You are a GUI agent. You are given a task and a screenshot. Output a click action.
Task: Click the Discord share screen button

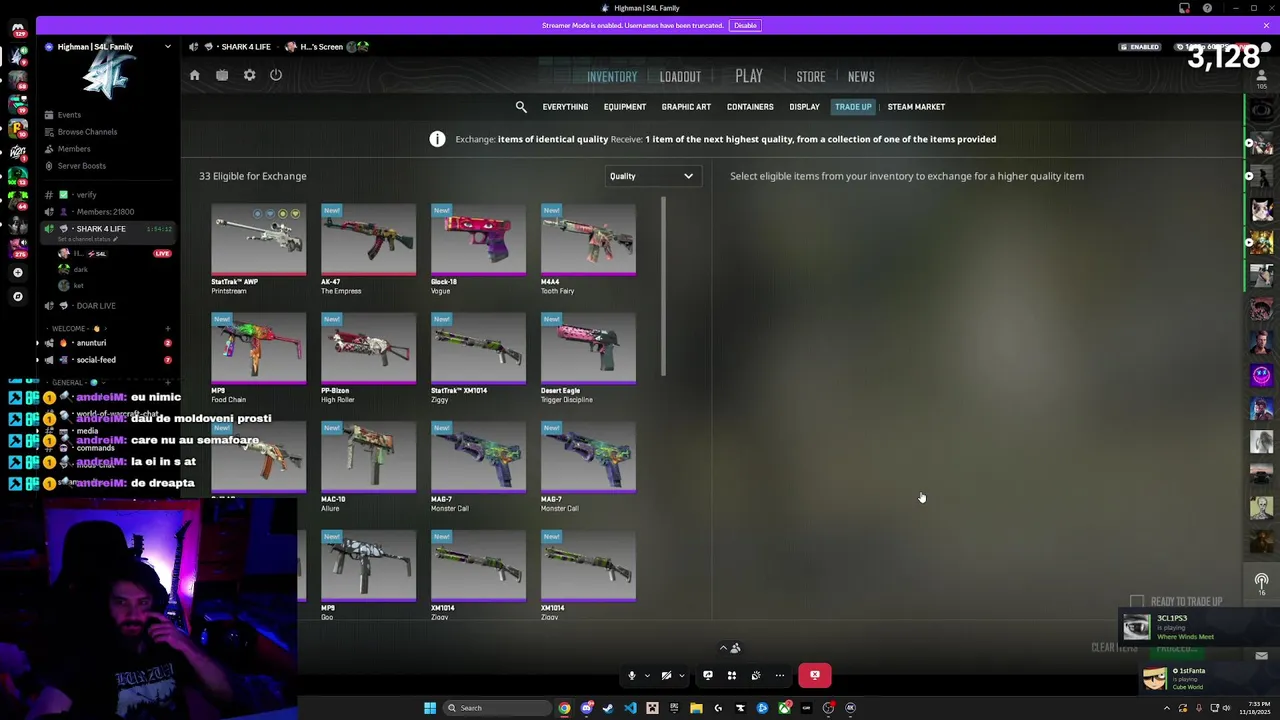click(708, 676)
